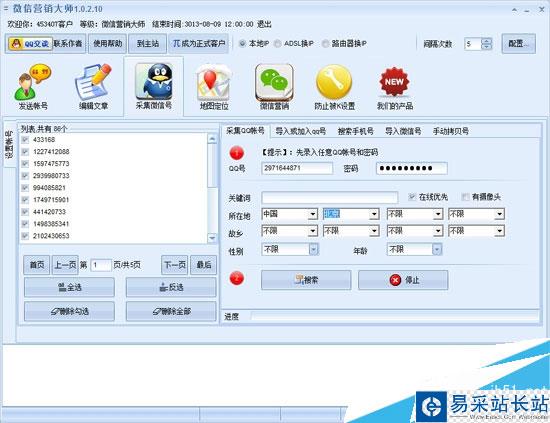Jump to 最后 last page
This screenshot has width=550, height=423.
point(203,265)
